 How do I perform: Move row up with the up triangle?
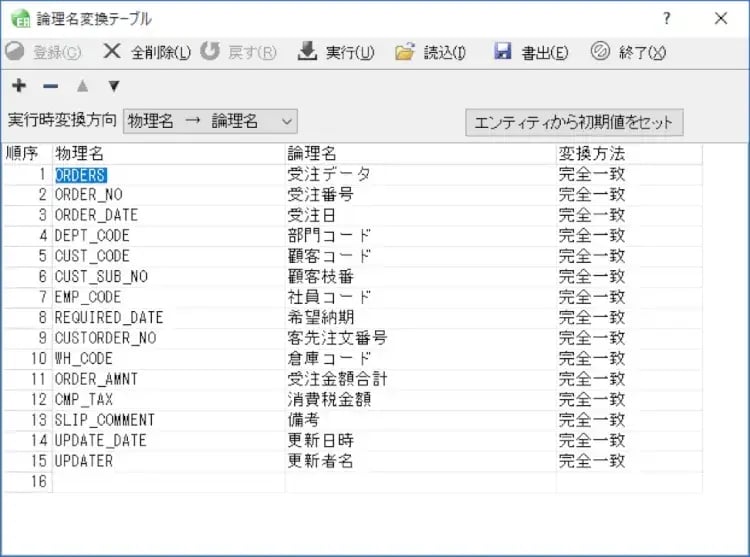coord(83,86)
